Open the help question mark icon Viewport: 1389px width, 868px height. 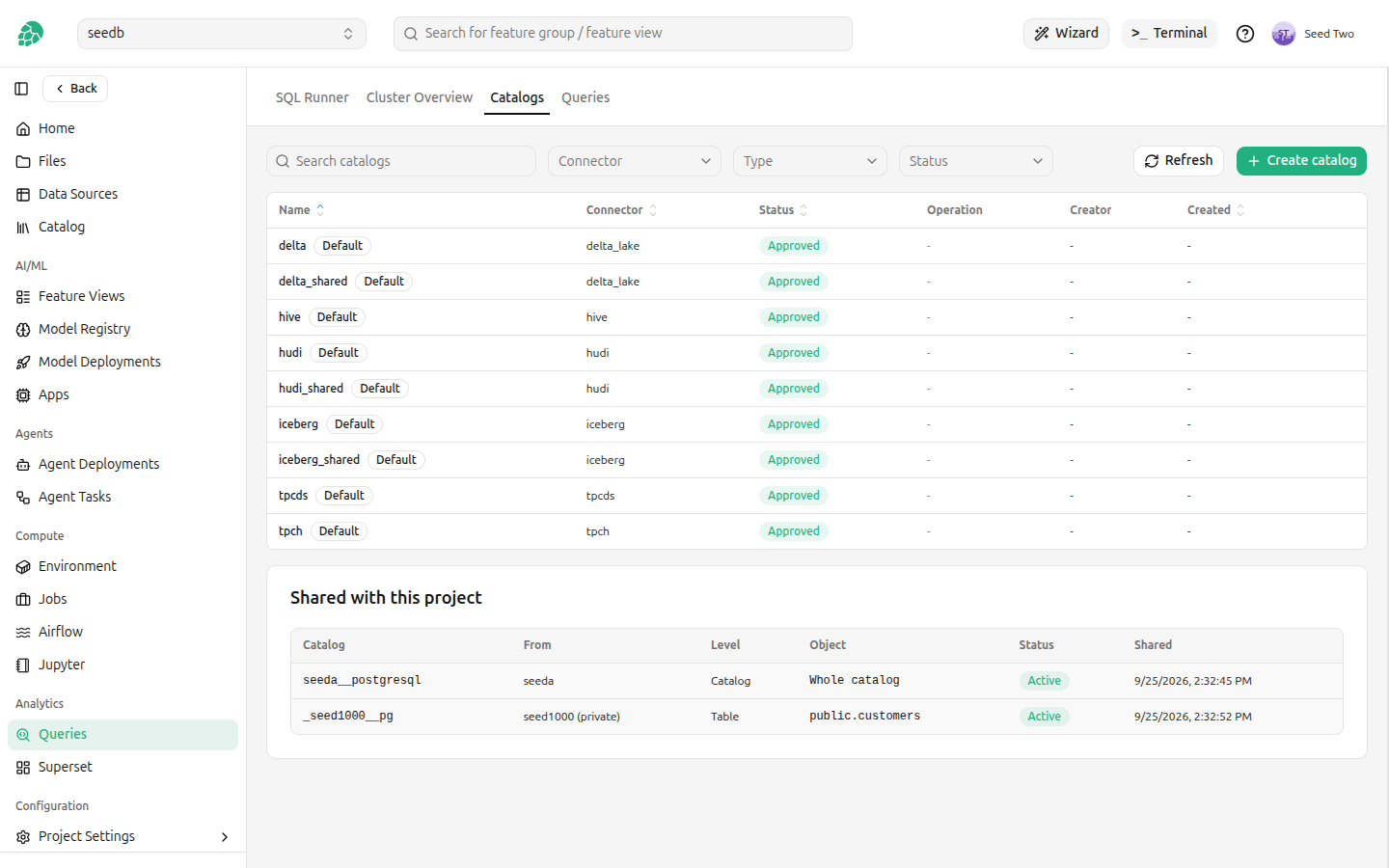point(1245,34)
